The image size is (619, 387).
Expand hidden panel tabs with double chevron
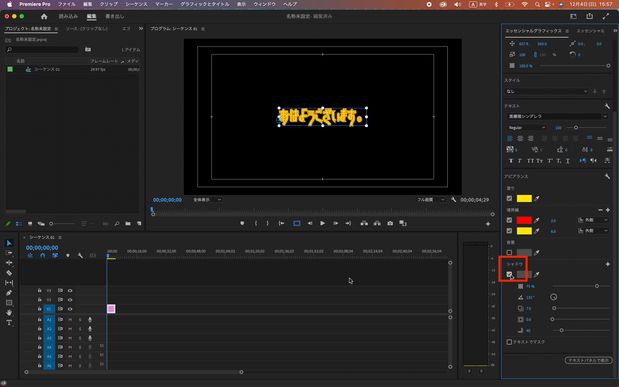click(x=141, y=28)
